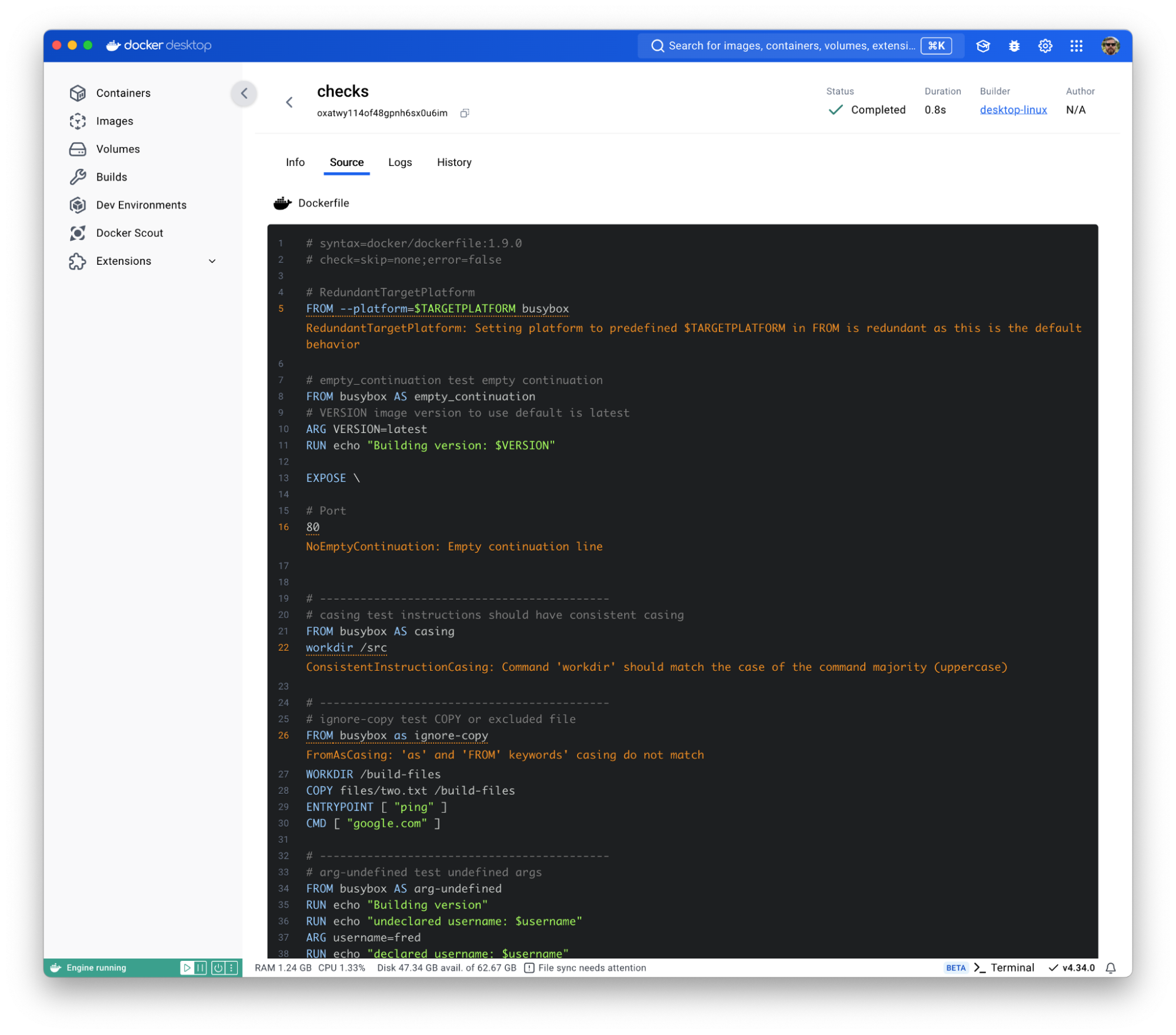Viewport: 1176px width, 1035px height.
Task: Select Images in the sidebar
Action: (115, 121)
